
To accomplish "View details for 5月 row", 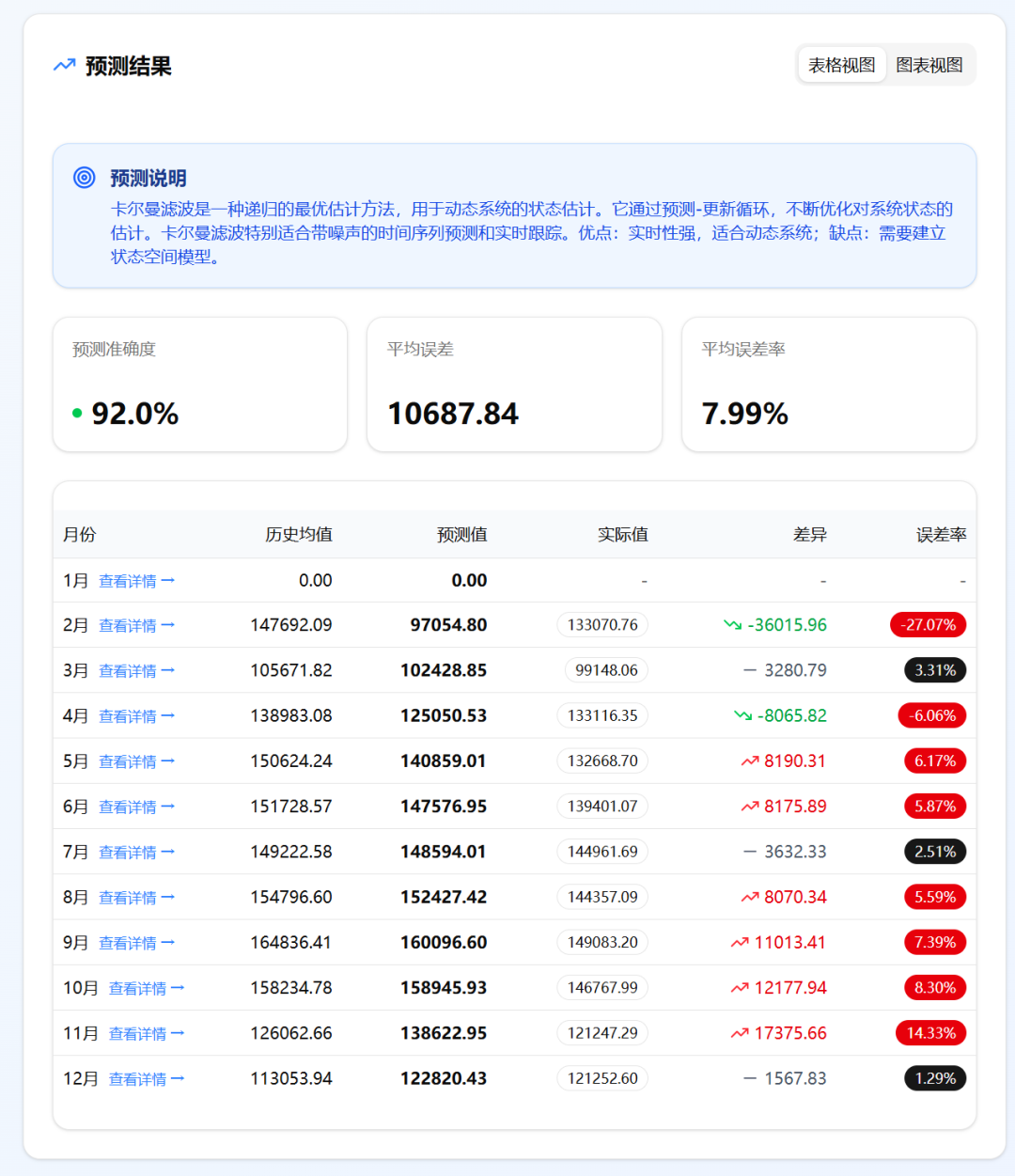I will point(136,762).
